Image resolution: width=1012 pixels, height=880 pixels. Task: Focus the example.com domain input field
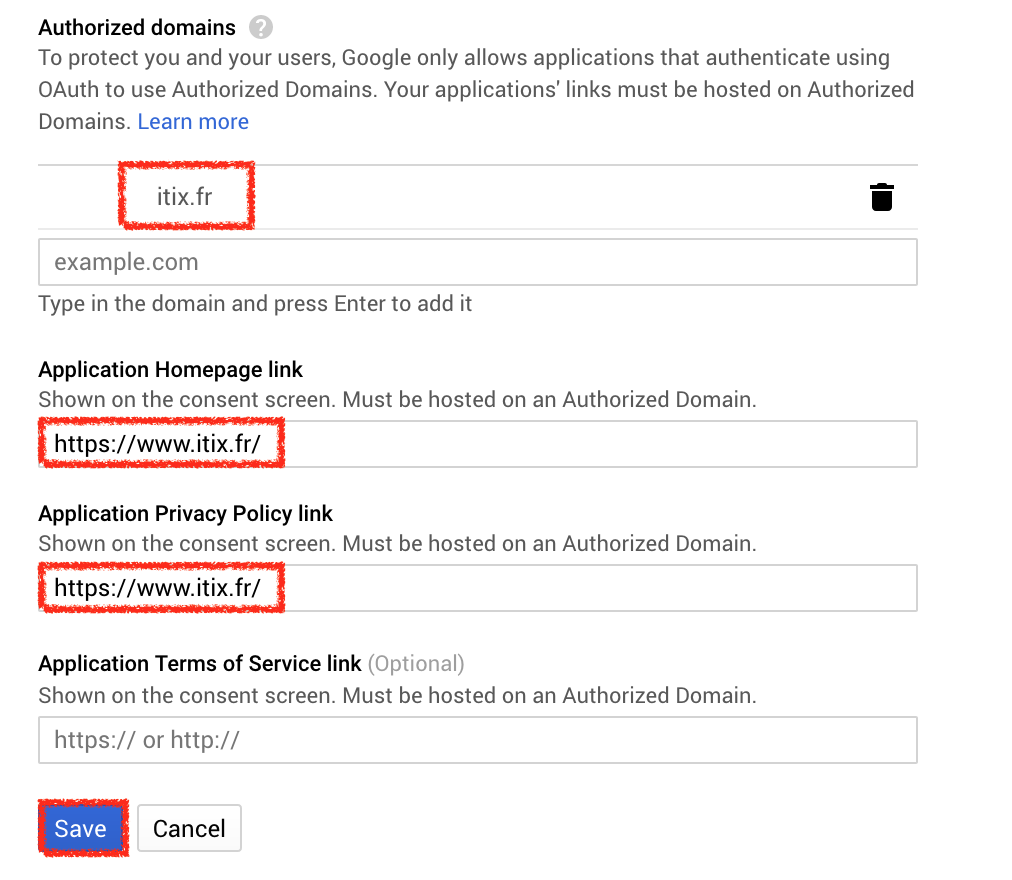click(477, 262)
